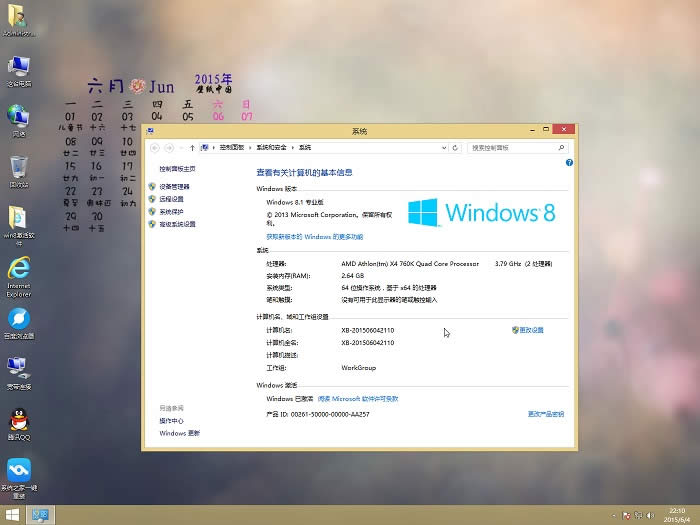Click the 搜索控制面板 search field

pyautogui.click(x=514, y=147)
